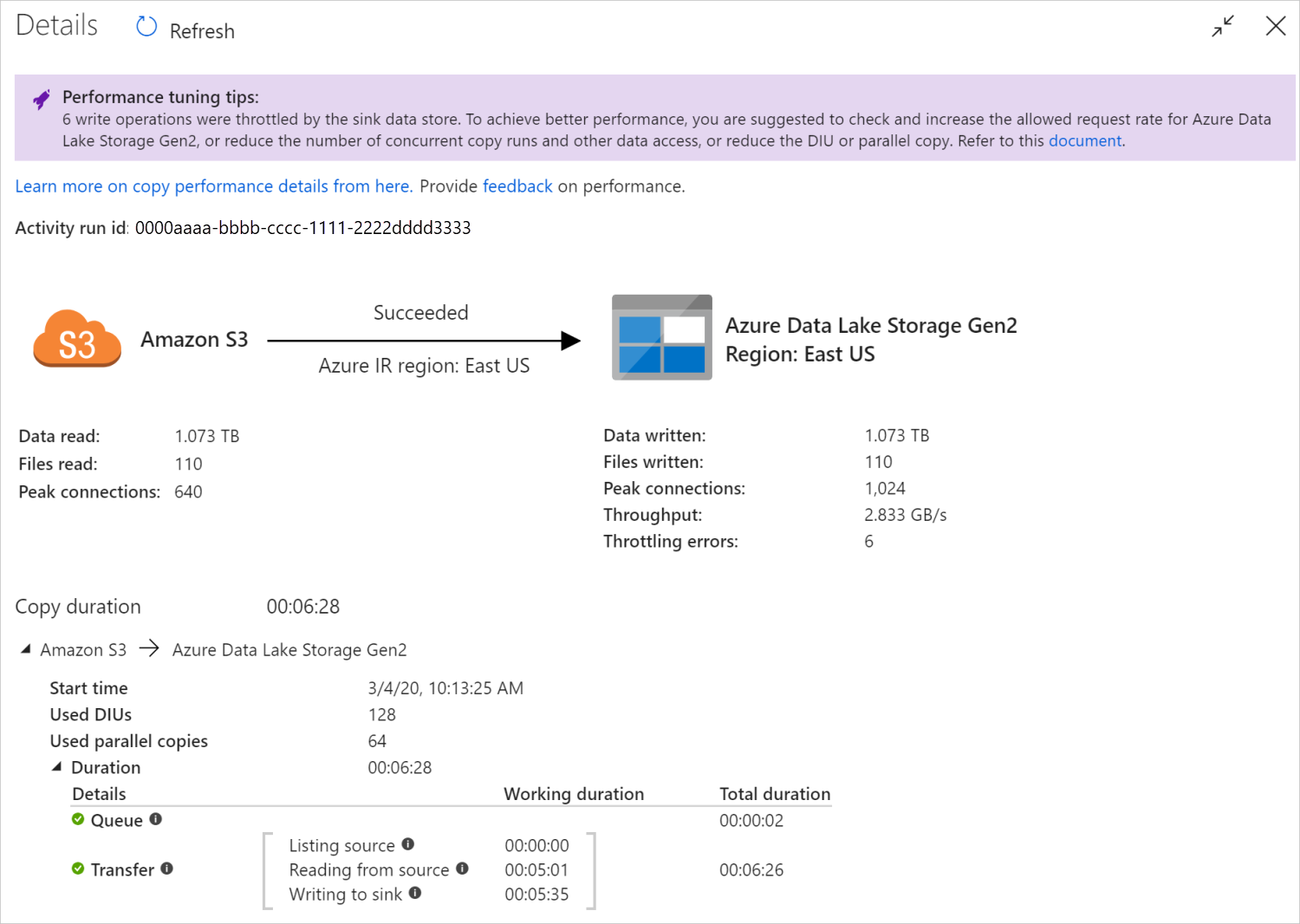The width and height of the screenshot is (1300, 924).
Task: Click the Refresh label to reload details
Action: pos(201,30)
